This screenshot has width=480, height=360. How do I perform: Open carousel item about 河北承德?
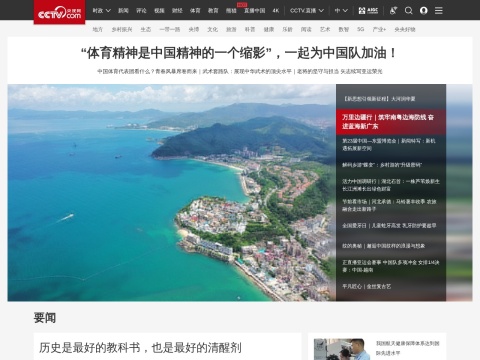389,205
